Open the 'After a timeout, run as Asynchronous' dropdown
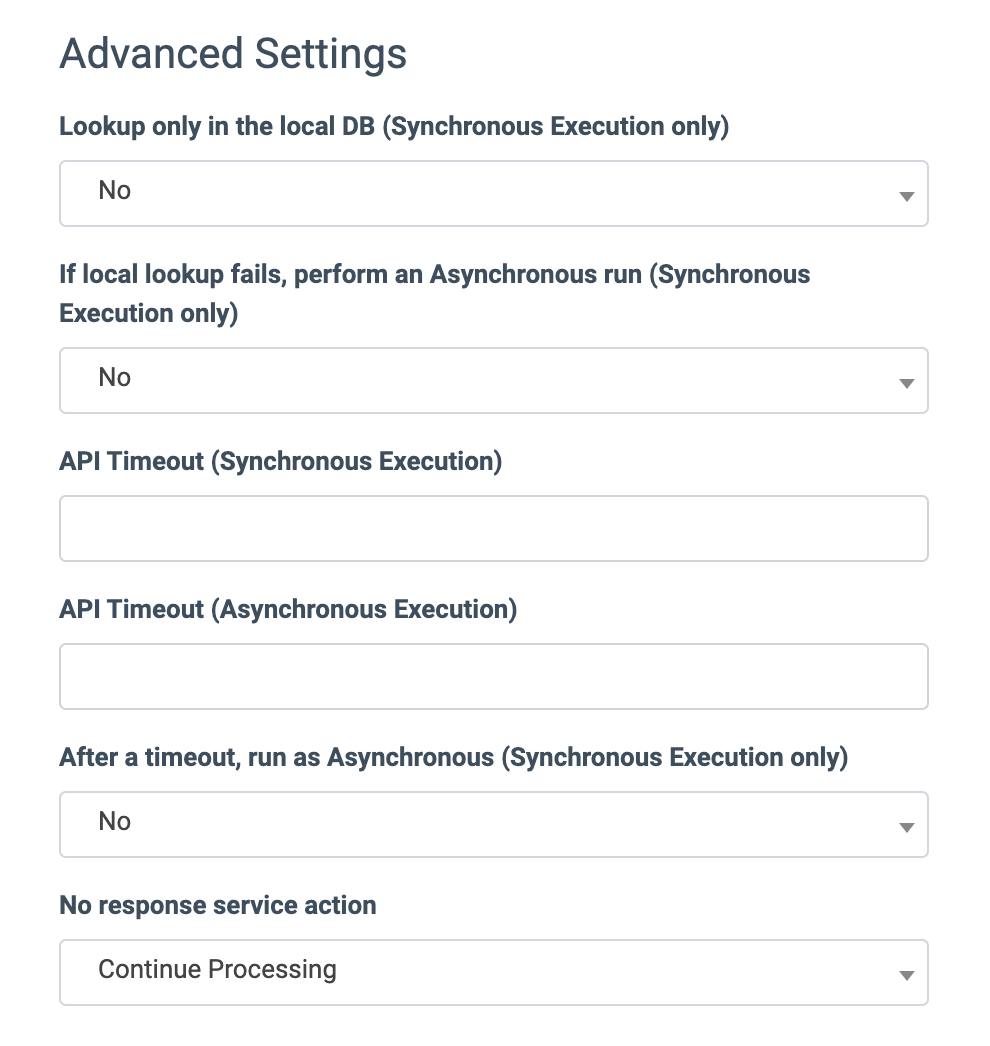 [x=494, y=824]
